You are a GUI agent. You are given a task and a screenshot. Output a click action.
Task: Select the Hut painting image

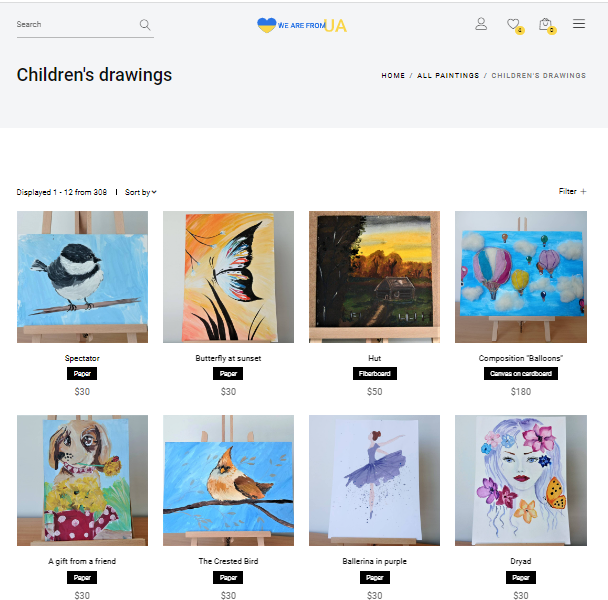(x=375, y=277)
